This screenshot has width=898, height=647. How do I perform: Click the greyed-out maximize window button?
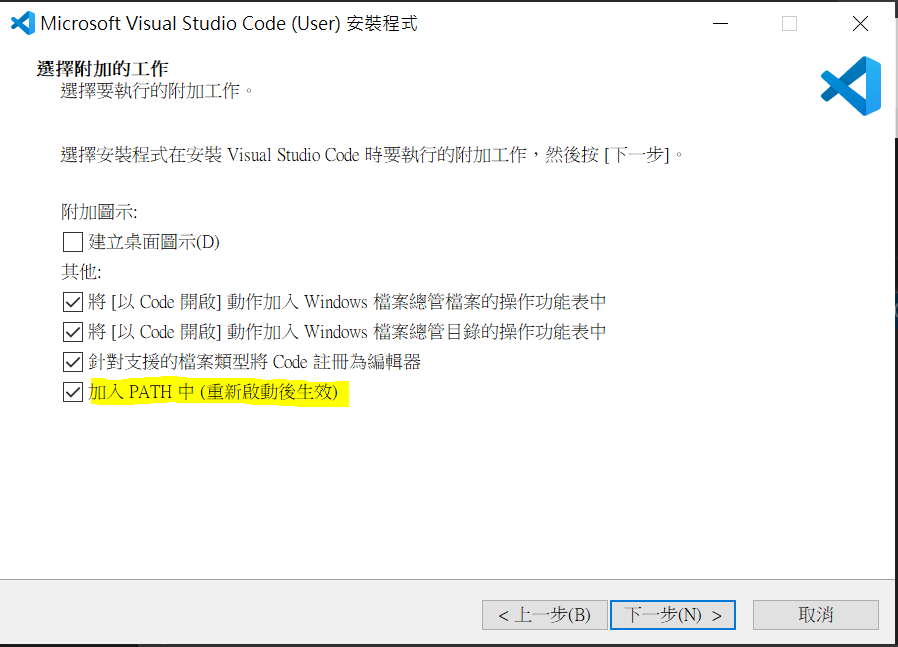click(789, 23)
